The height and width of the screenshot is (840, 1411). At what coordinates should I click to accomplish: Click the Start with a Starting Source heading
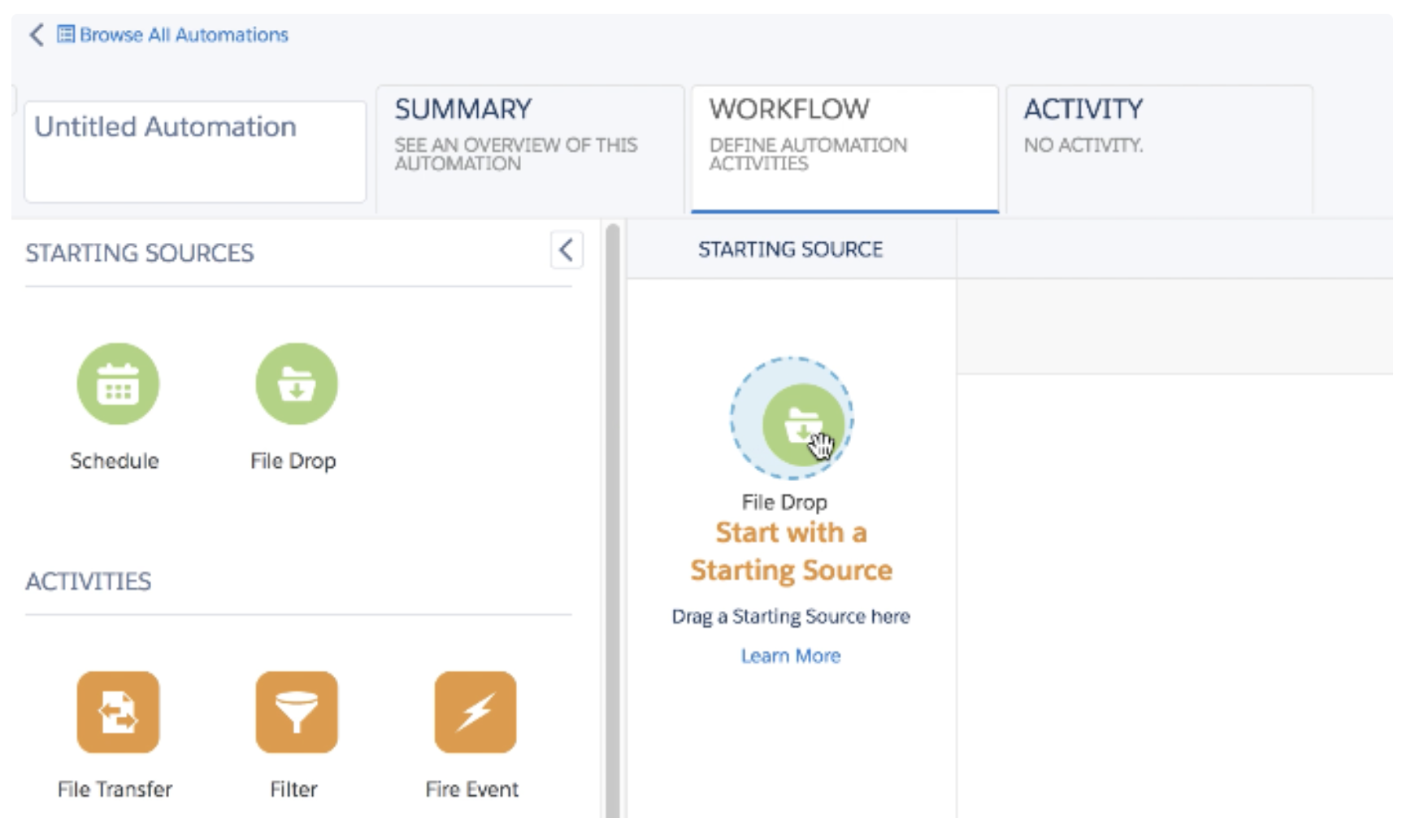point(791,551)
